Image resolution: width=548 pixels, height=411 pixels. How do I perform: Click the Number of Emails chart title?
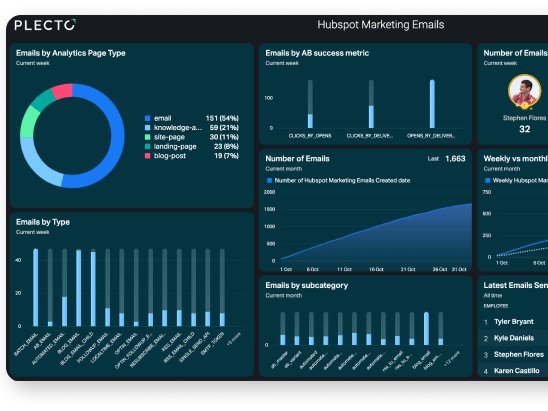[x=297, y=159]
